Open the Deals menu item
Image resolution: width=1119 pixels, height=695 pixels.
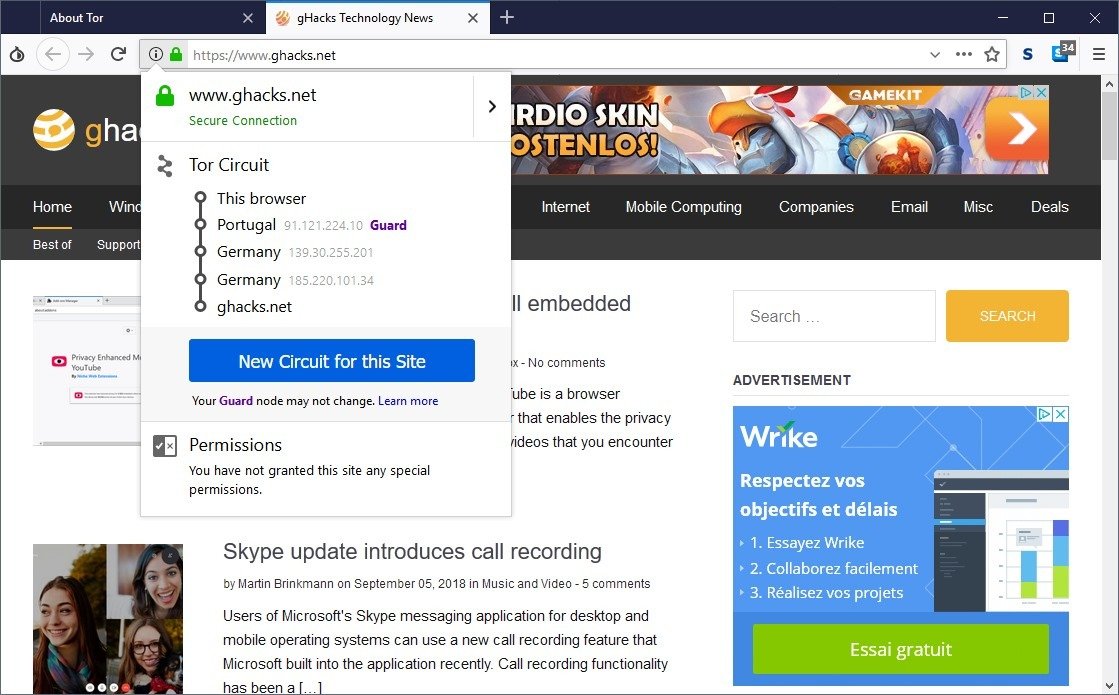coord(1050,207)
